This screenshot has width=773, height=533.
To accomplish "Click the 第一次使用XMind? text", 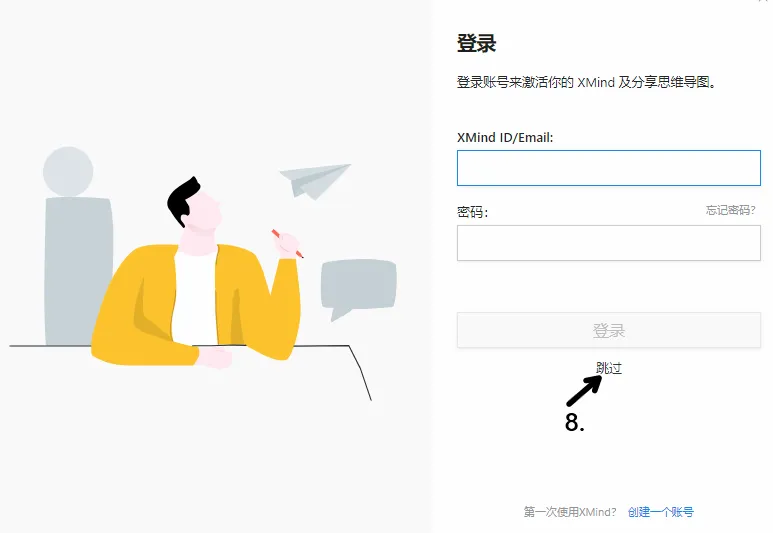I will (570, 512).
